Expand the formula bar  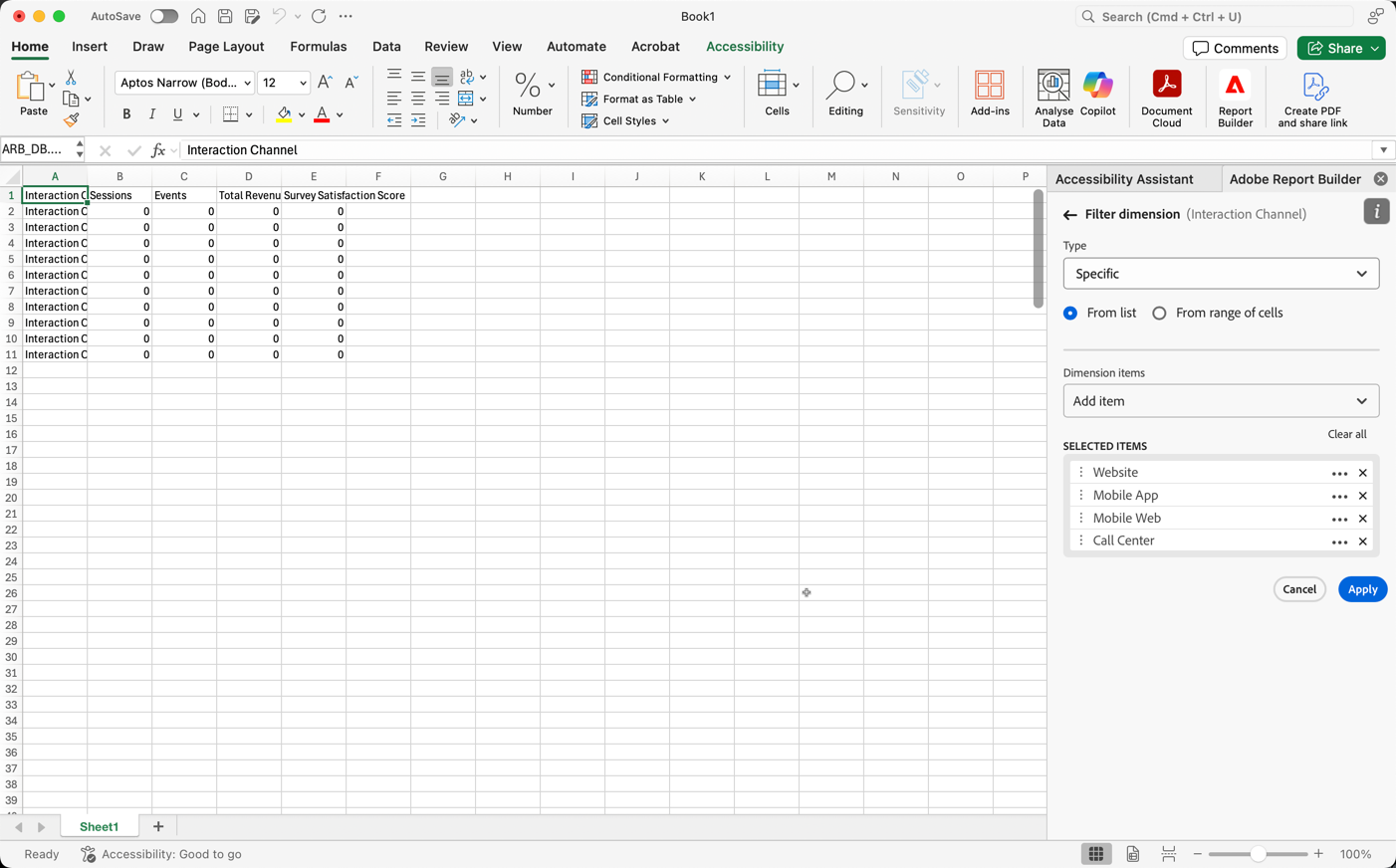click(1383, 150)
